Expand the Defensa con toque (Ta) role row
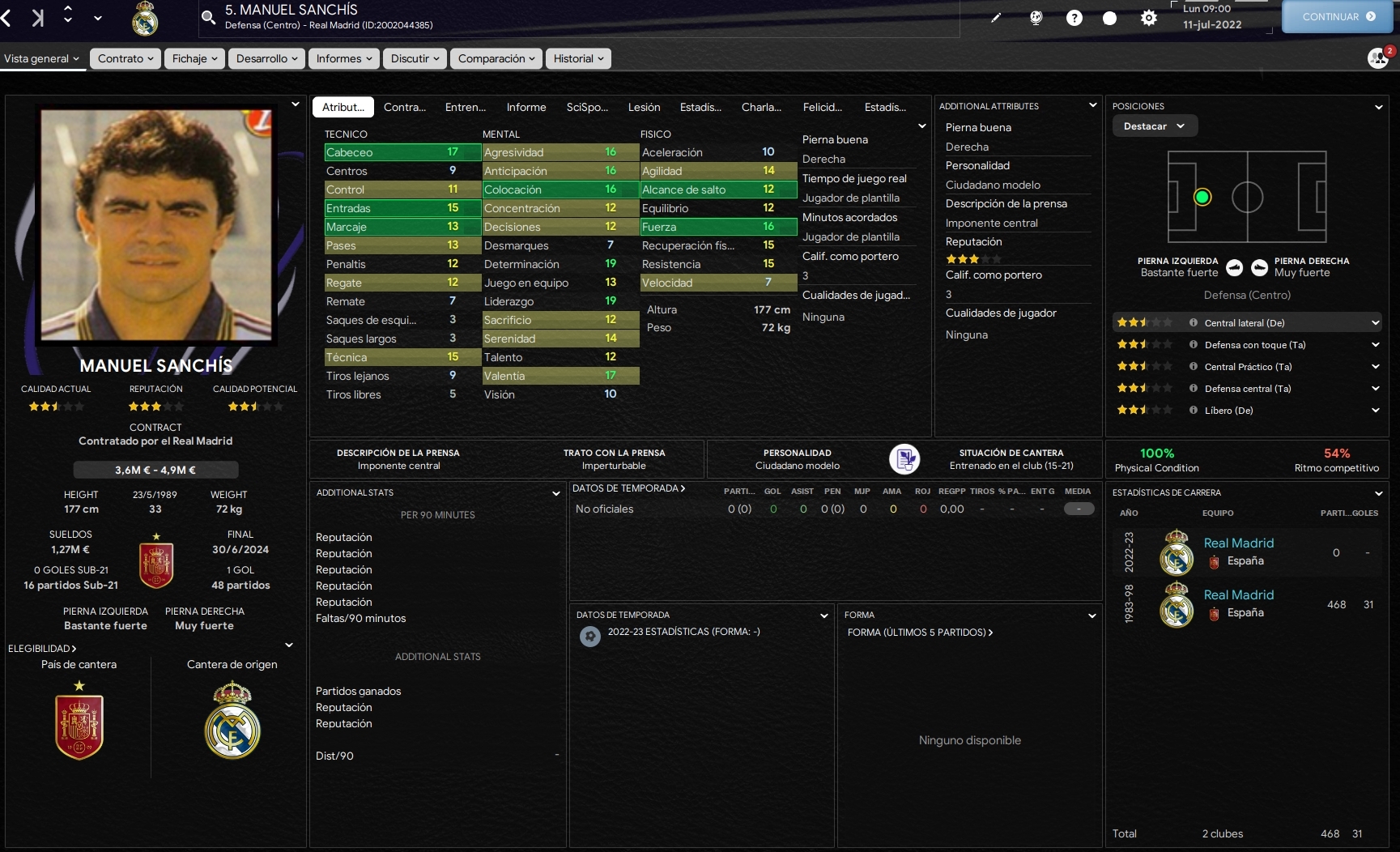This screenshot has height=852, width=1400. point(1375,345)
